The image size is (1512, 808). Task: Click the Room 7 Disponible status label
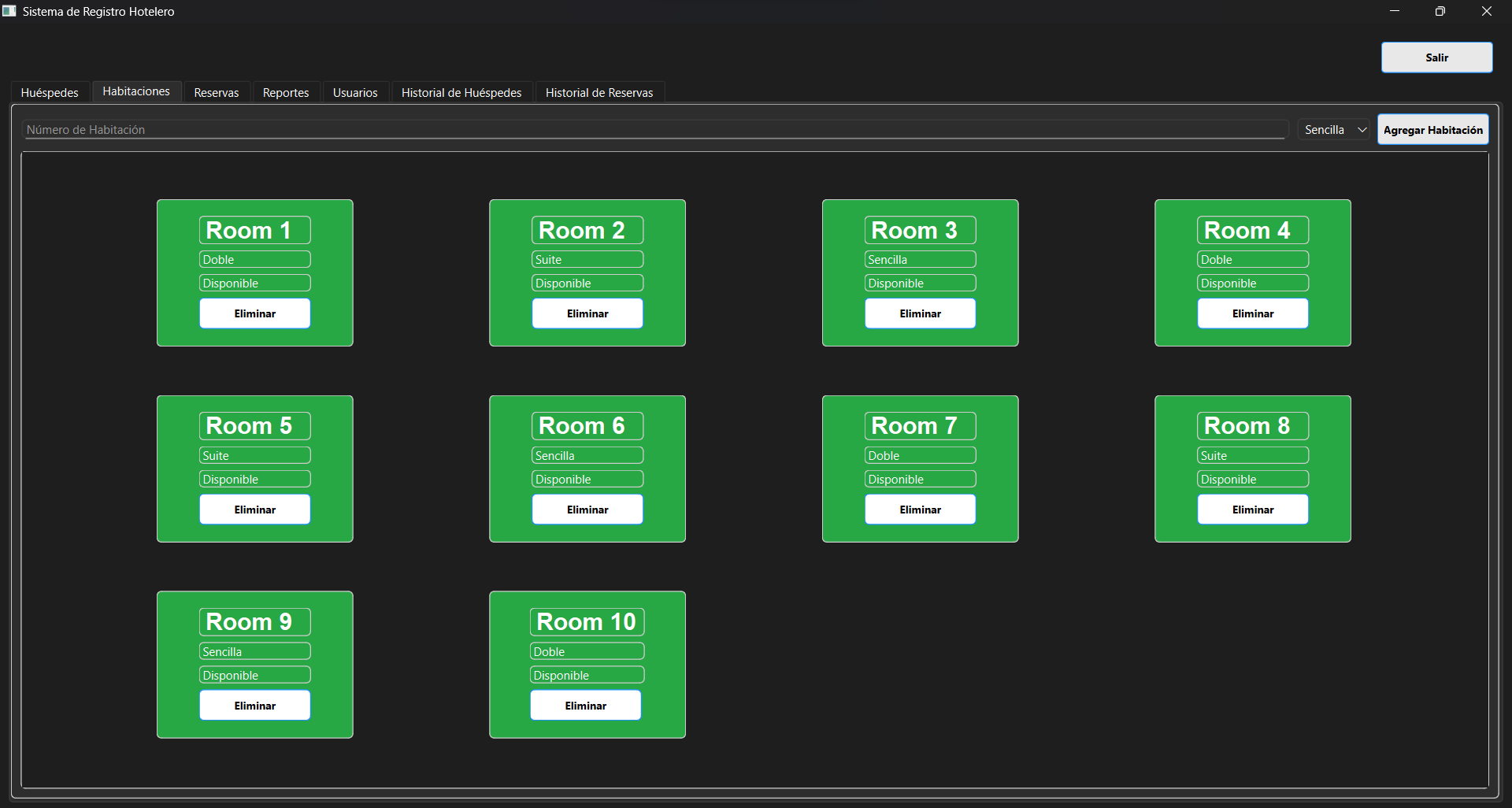tap(920, 480)
